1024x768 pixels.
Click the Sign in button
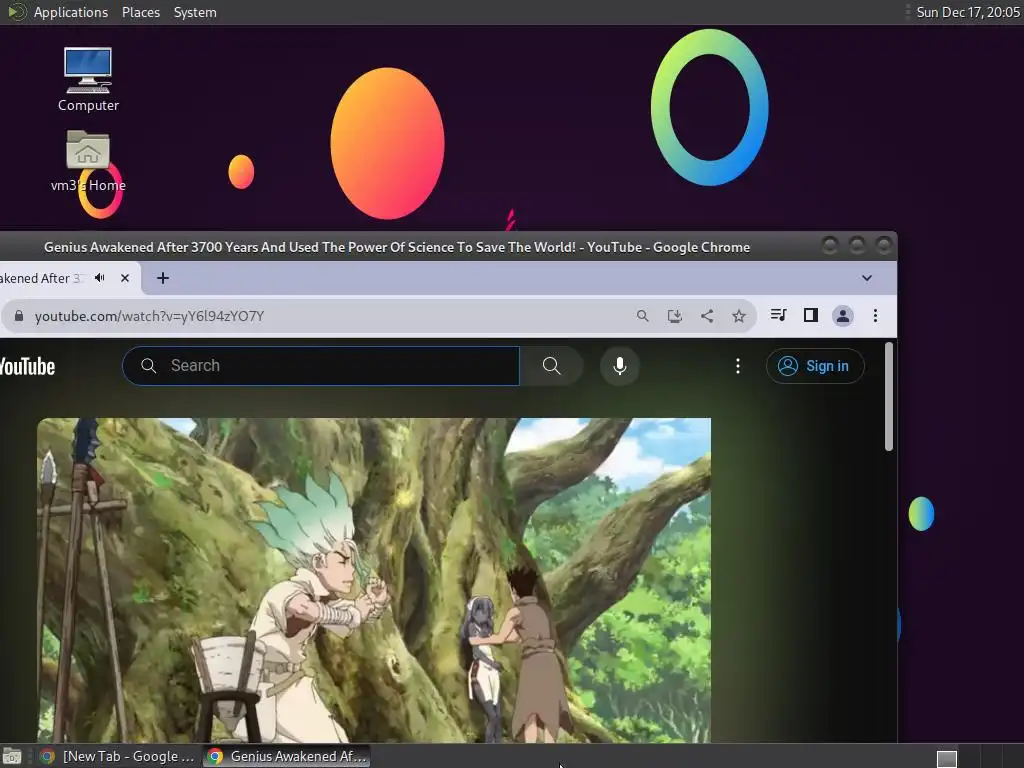(x=815, y=366)
